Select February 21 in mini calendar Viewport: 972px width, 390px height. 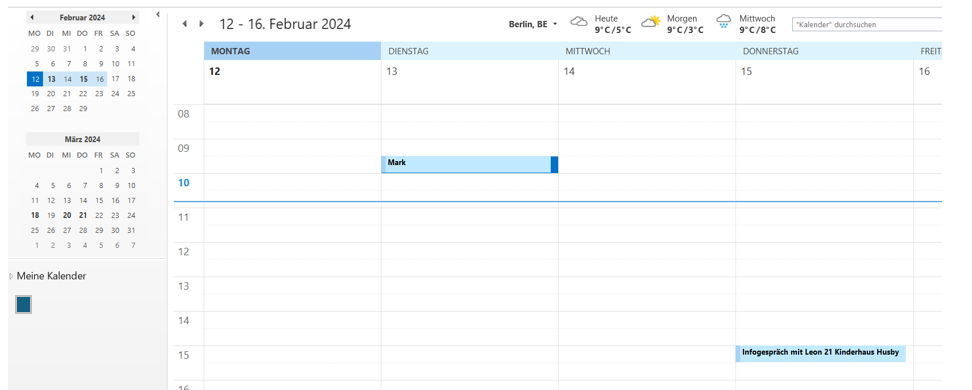click(67, 94)
